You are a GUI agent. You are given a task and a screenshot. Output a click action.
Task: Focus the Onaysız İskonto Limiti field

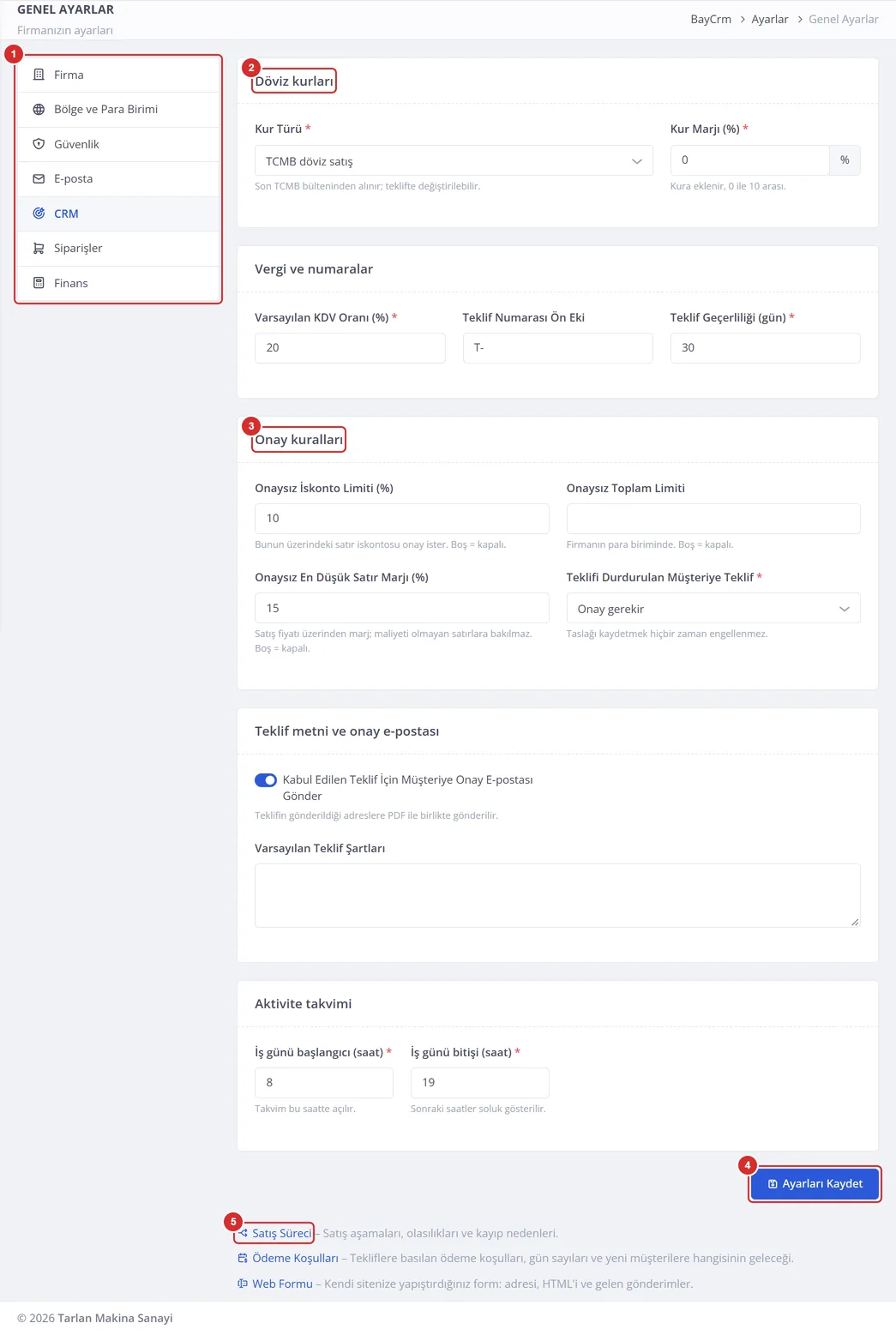tap(402, 519)
